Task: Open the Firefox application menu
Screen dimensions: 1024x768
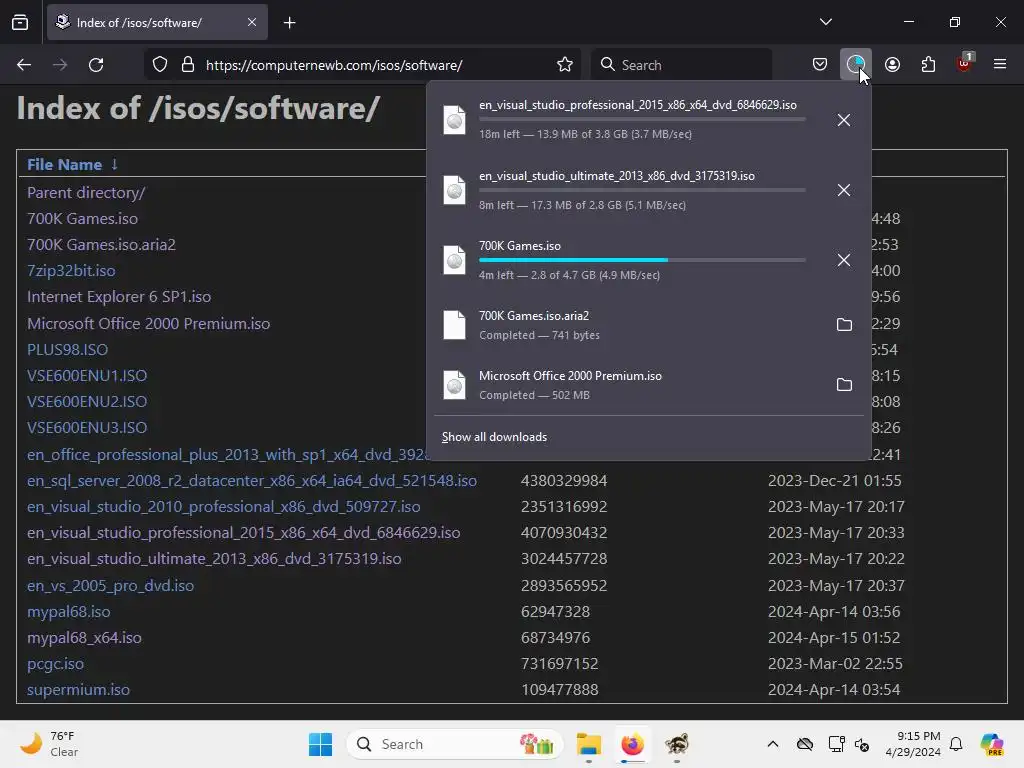Action: [1000, 64]
